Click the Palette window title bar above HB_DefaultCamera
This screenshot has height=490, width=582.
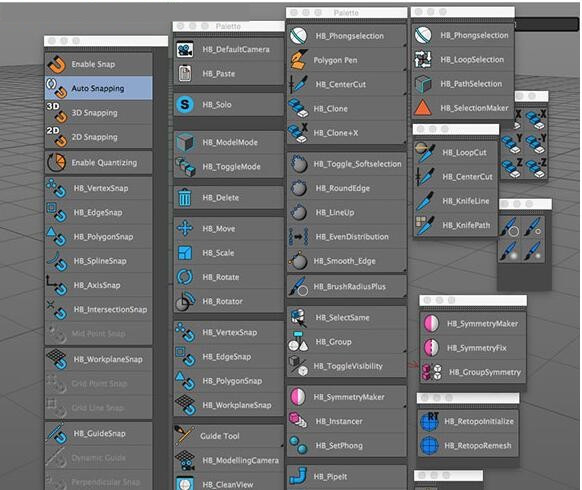229,26
